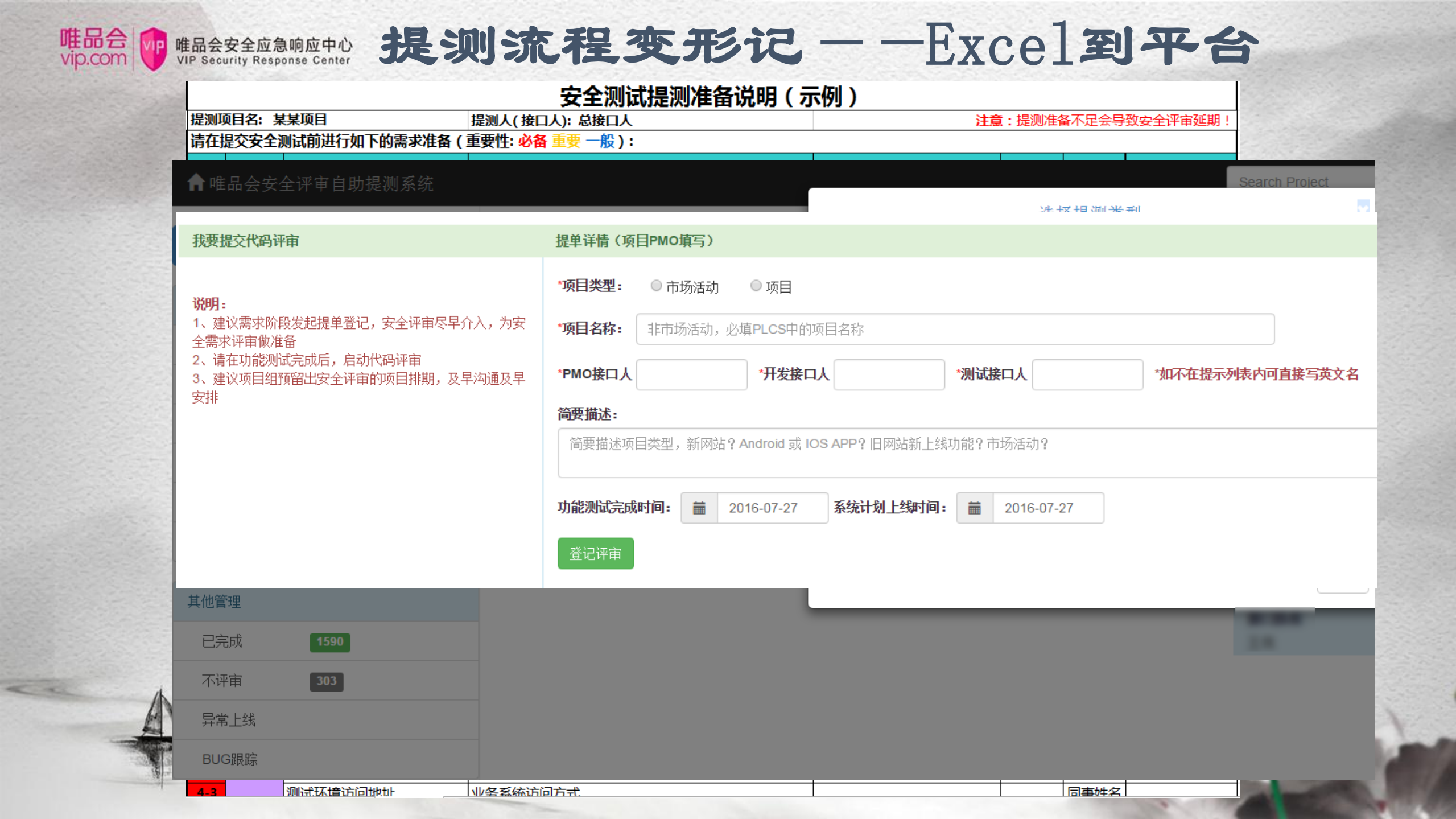Image resolution: width=1456 pixels, height=819 pixels.
Task: Open the calendar picker for 系统计划上线时间
Action: coord(974,508)
